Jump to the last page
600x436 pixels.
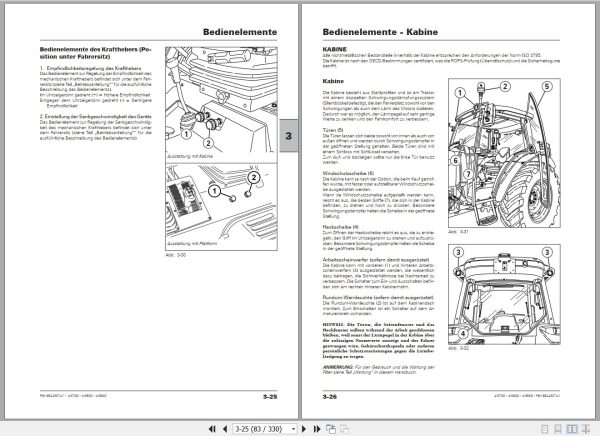[316, 429]
